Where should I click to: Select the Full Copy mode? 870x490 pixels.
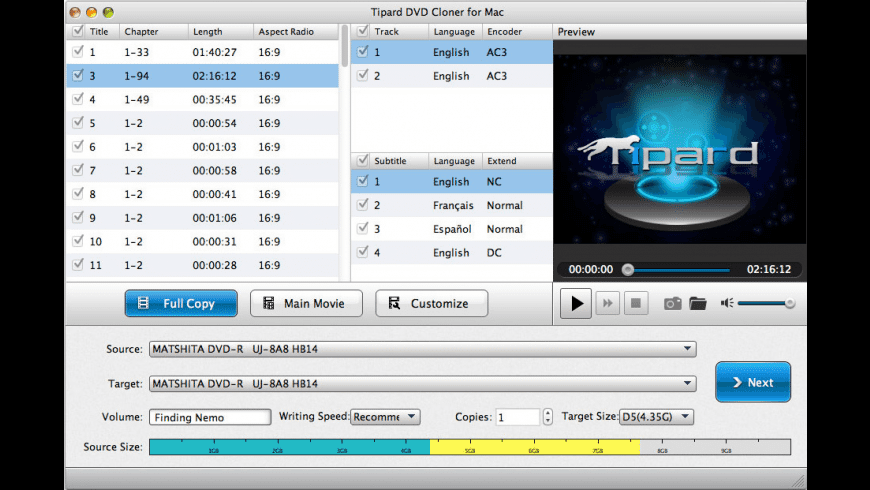(181, 303)
